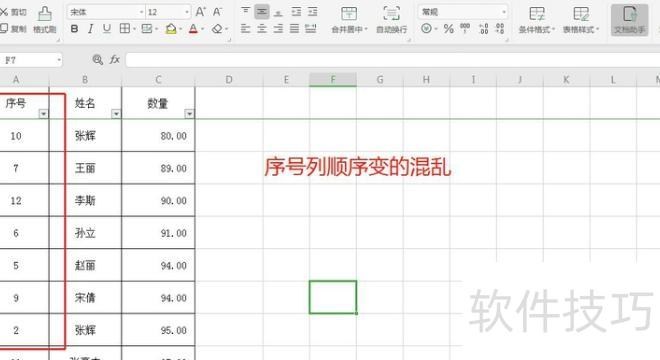Increase font size with A+ icon
This screenshot has width=660, height=360.
(201, 12)
